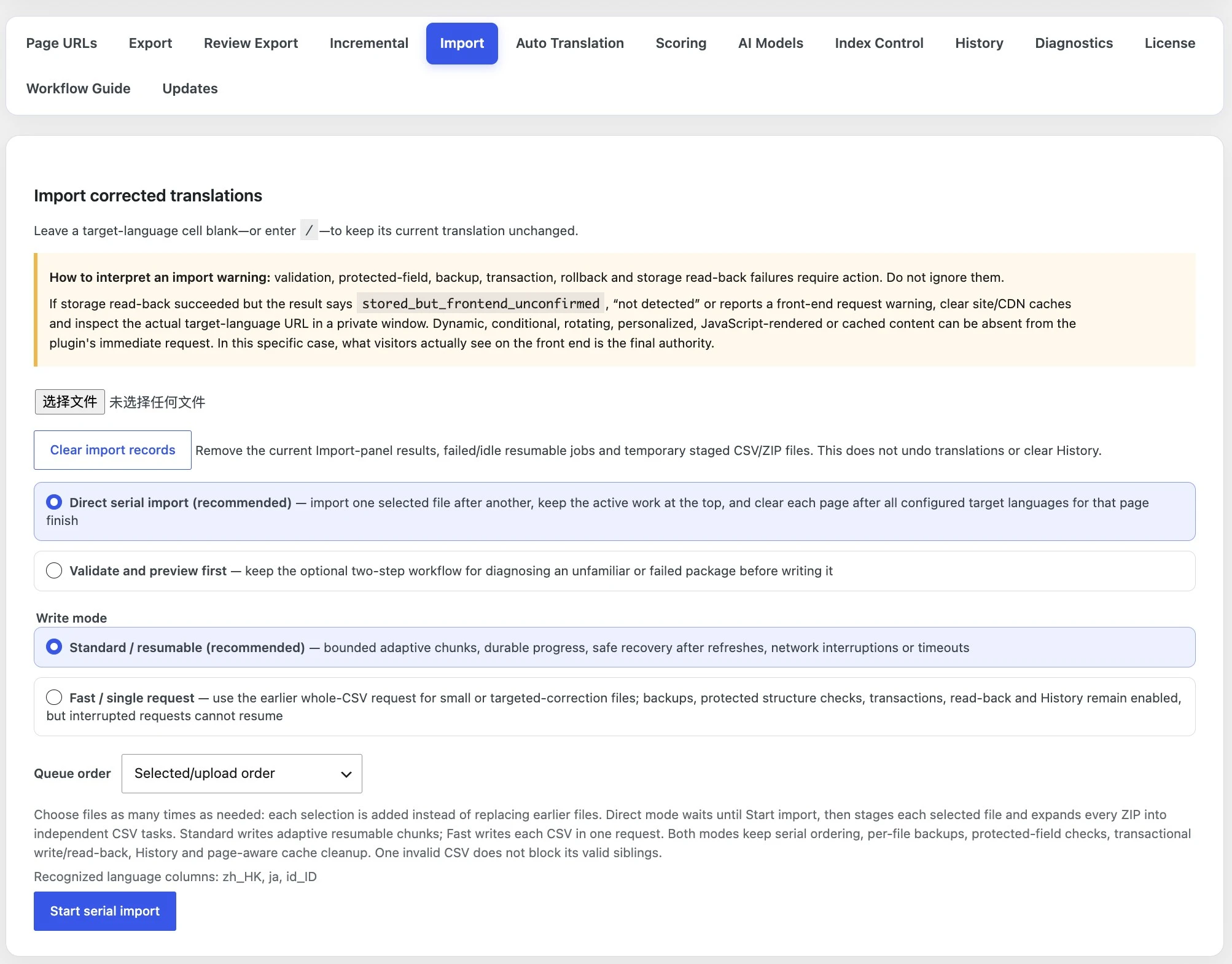
Task: Click the Clear import records button
Action: coord(112,450)
